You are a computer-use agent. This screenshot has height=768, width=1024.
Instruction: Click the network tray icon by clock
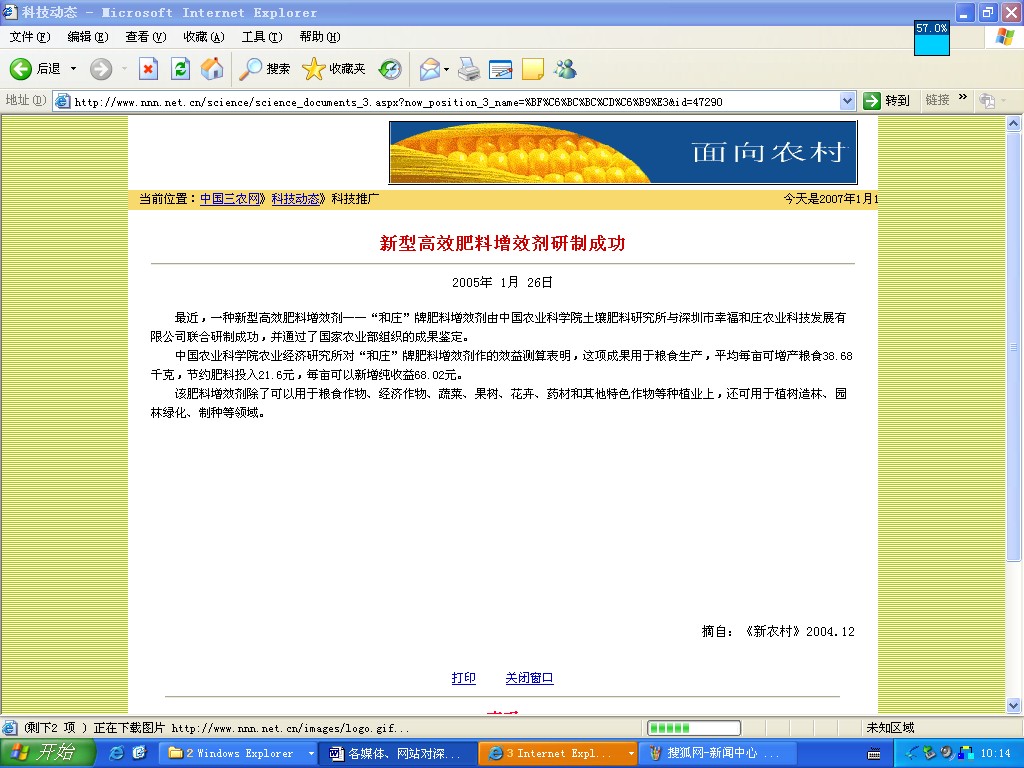pyautogui.click(x=967, y=754)
